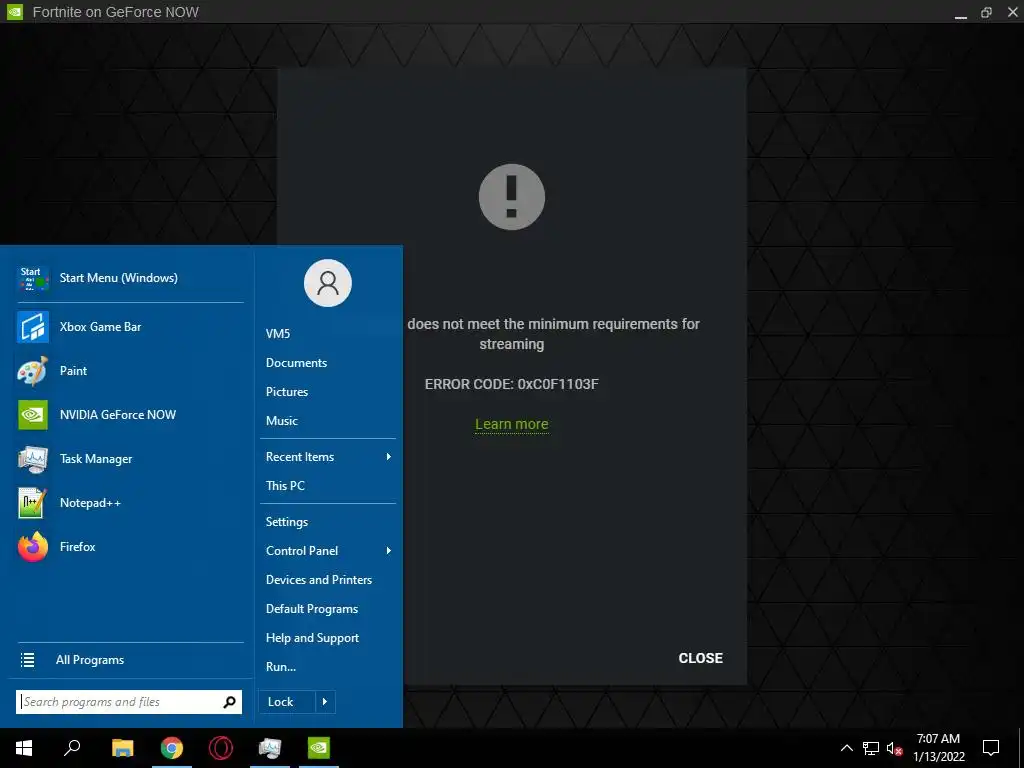Open Settings from the start menu

[287, 522]
